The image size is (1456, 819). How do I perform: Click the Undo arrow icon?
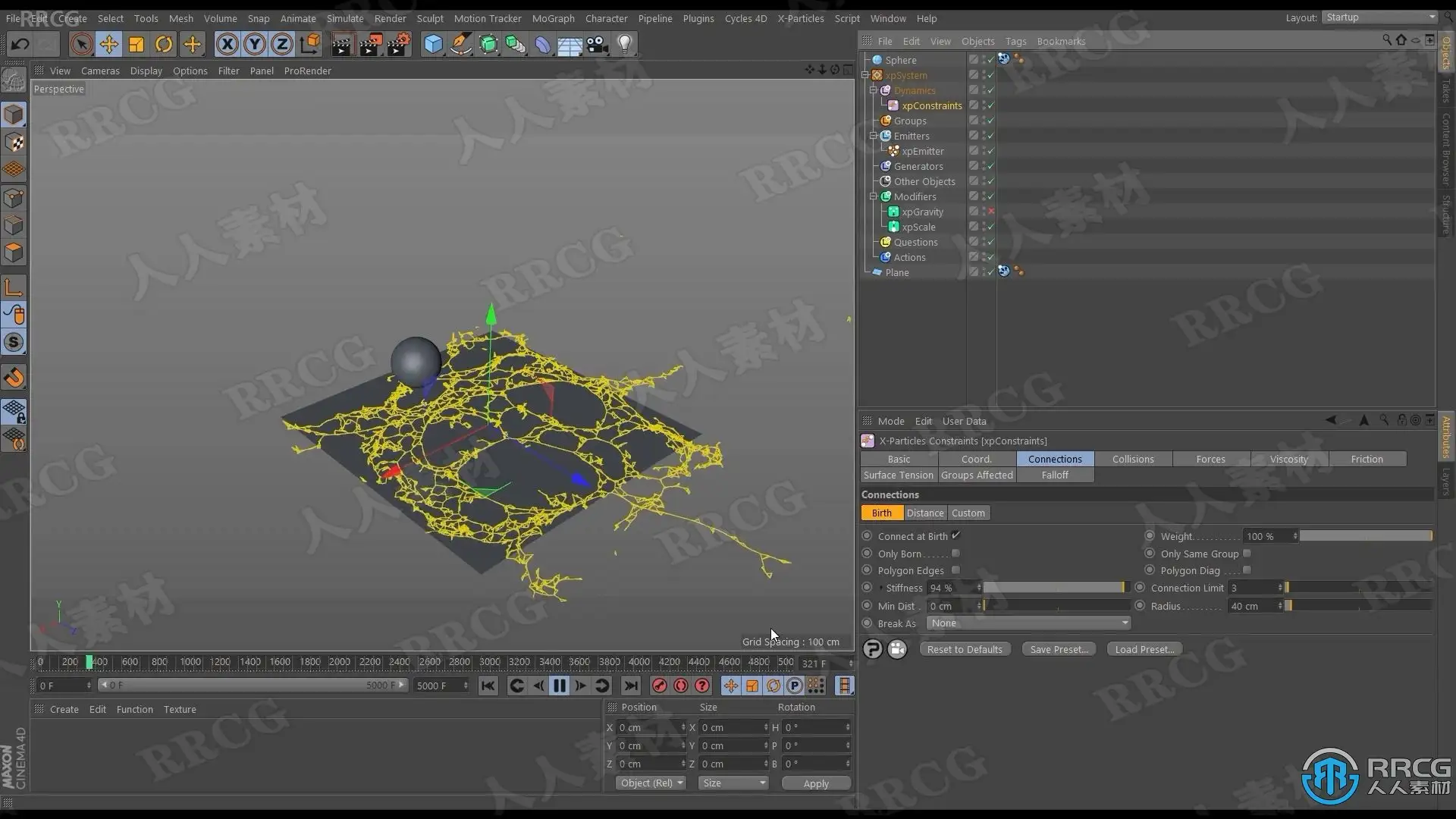(x=20, y=45)
